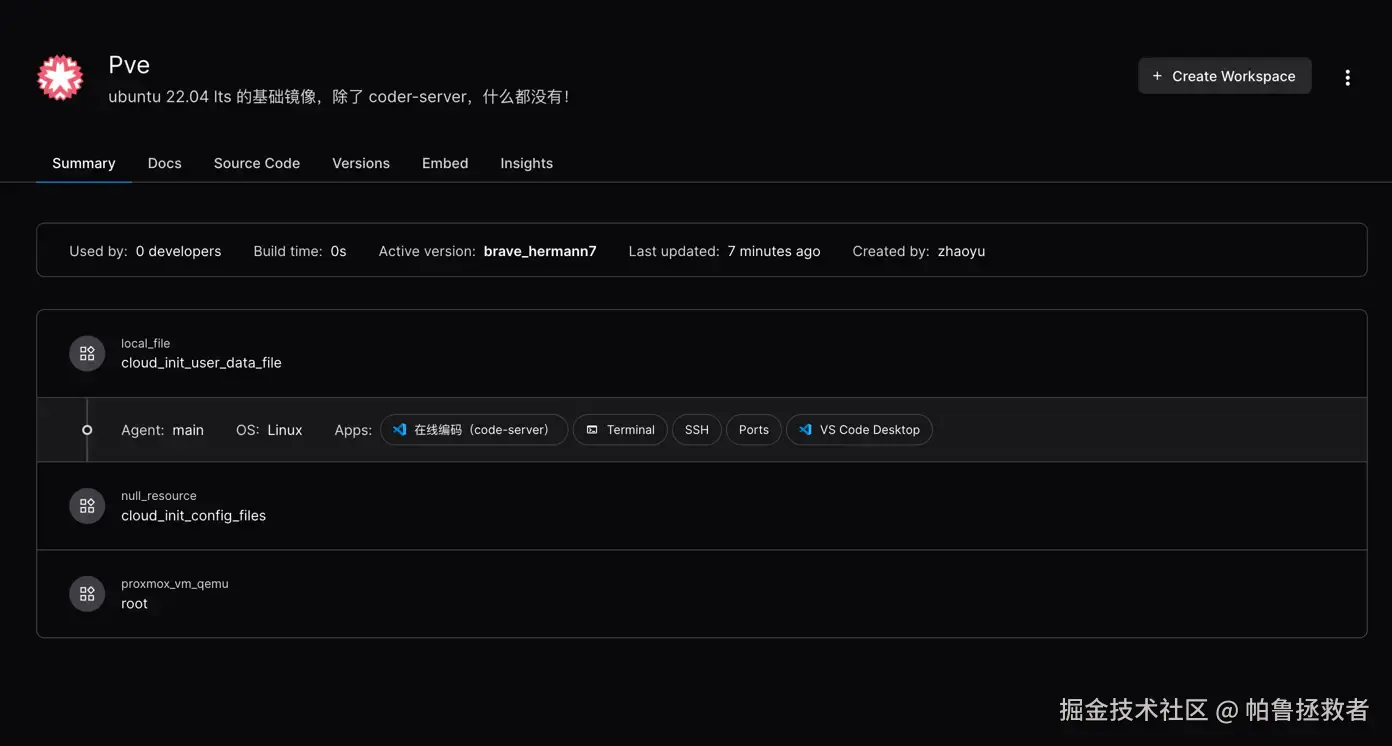Open the three-dot more options menu
Image resolution: width=1392 pixels, height=746 pixels.
coord(1347,77)
